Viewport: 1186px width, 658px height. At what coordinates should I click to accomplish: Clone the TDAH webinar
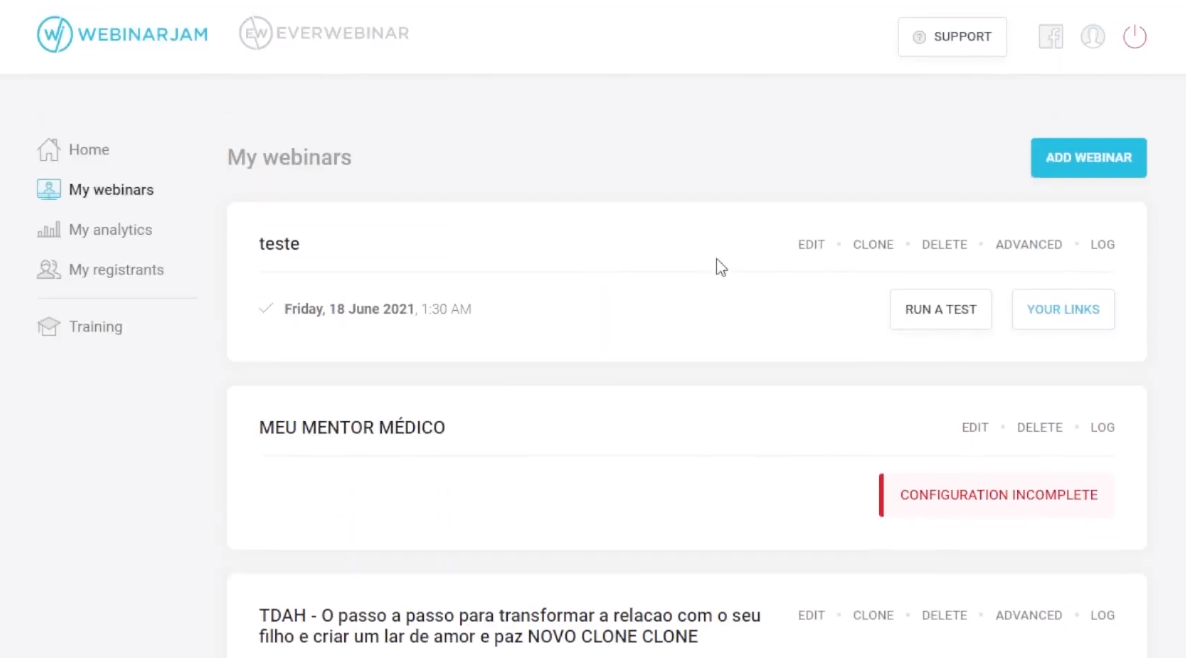click(x=873, y=615)
